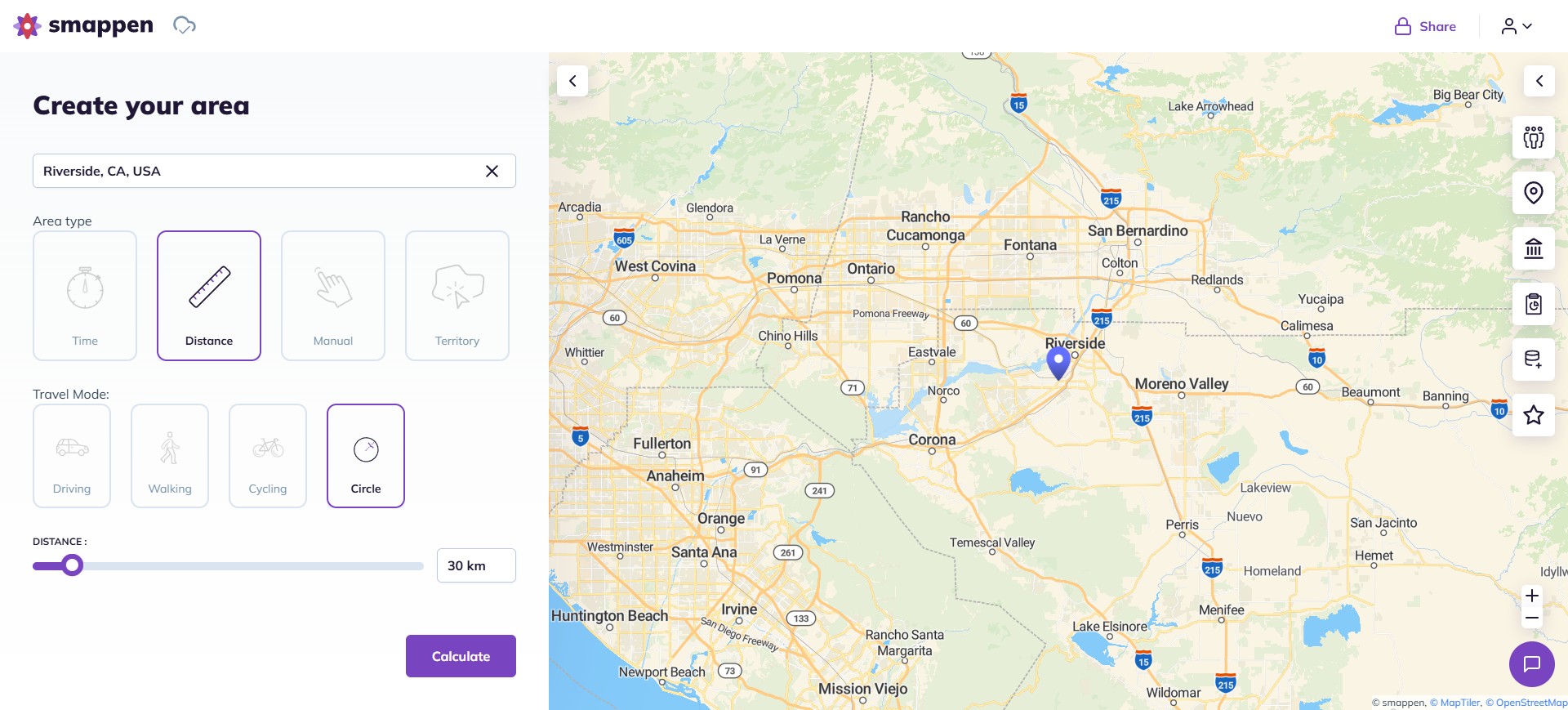Viewport: 1568px width, 710px height.
Task: Open the demographics people icon panel
Action: tap(1533, 137)
